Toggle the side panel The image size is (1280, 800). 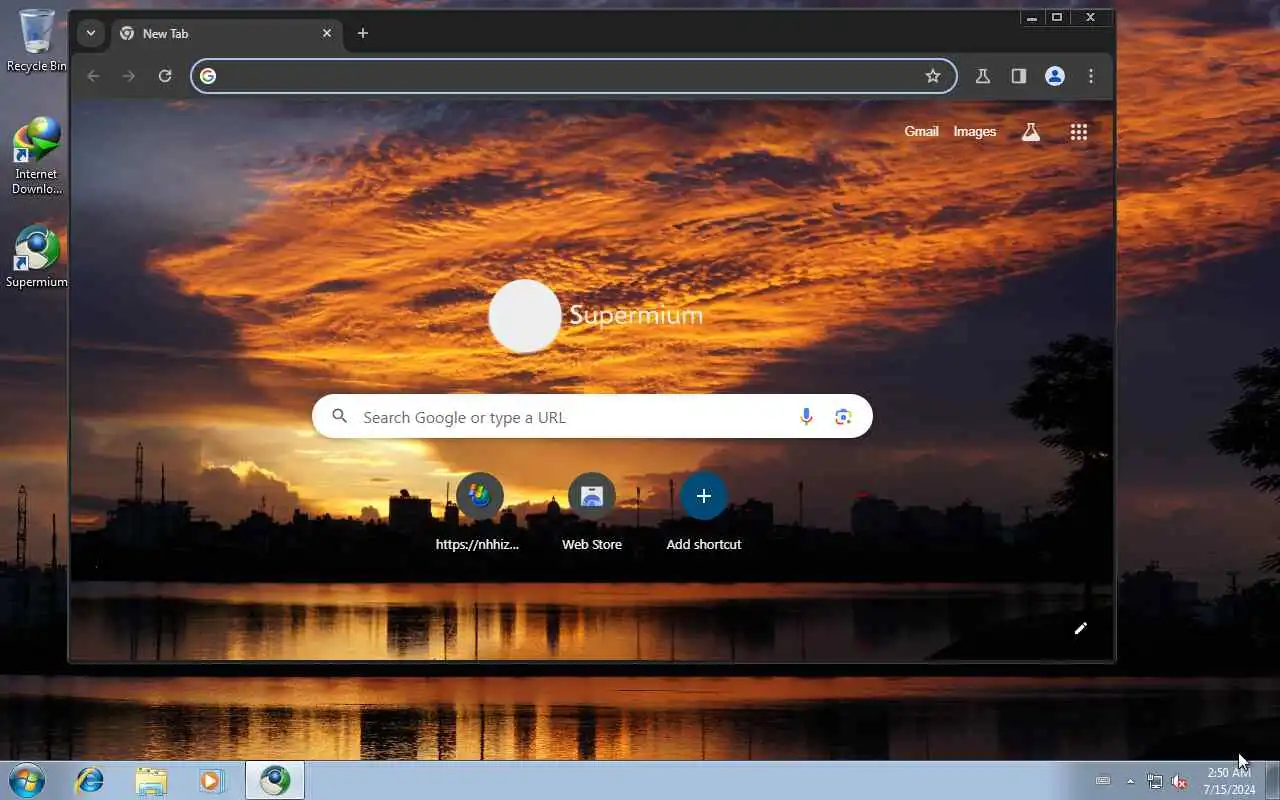coord(1019,76)
